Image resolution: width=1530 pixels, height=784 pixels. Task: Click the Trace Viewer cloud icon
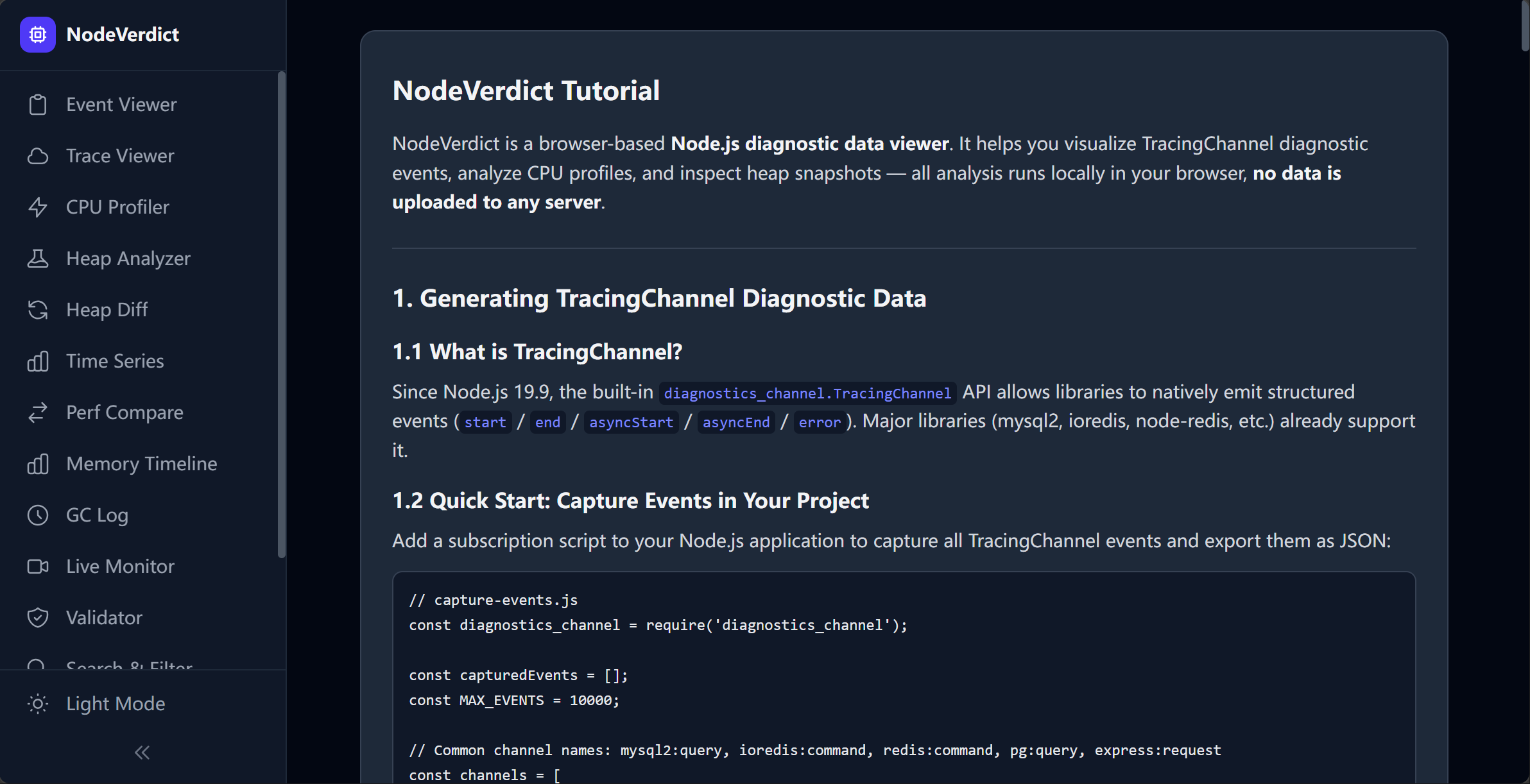[x=38, y=156]
